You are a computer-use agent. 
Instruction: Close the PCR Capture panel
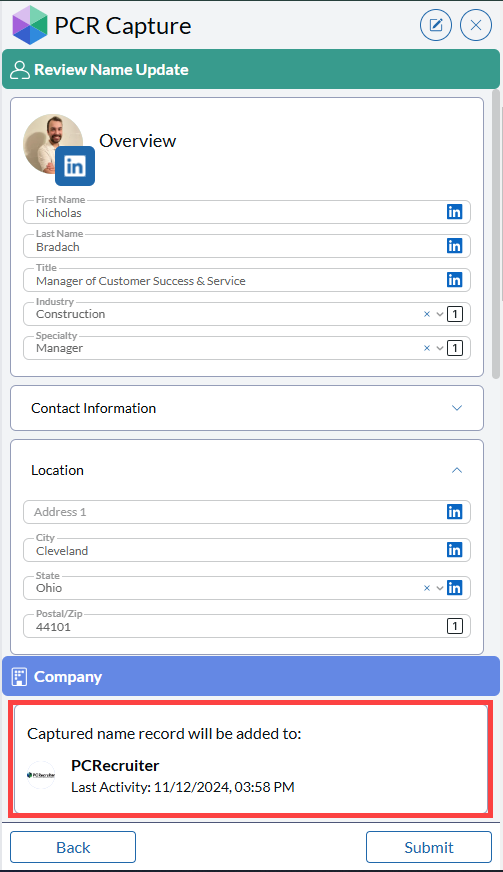[476, 25]
